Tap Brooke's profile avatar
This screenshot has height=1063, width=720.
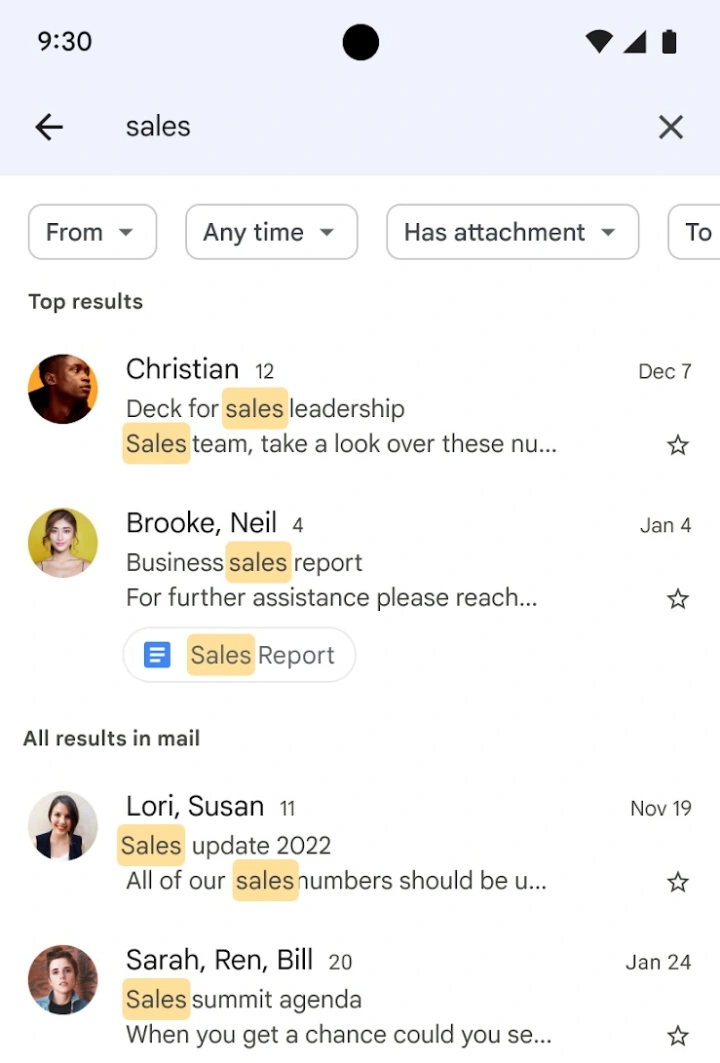pyautogui.click(x=63, y=542)
